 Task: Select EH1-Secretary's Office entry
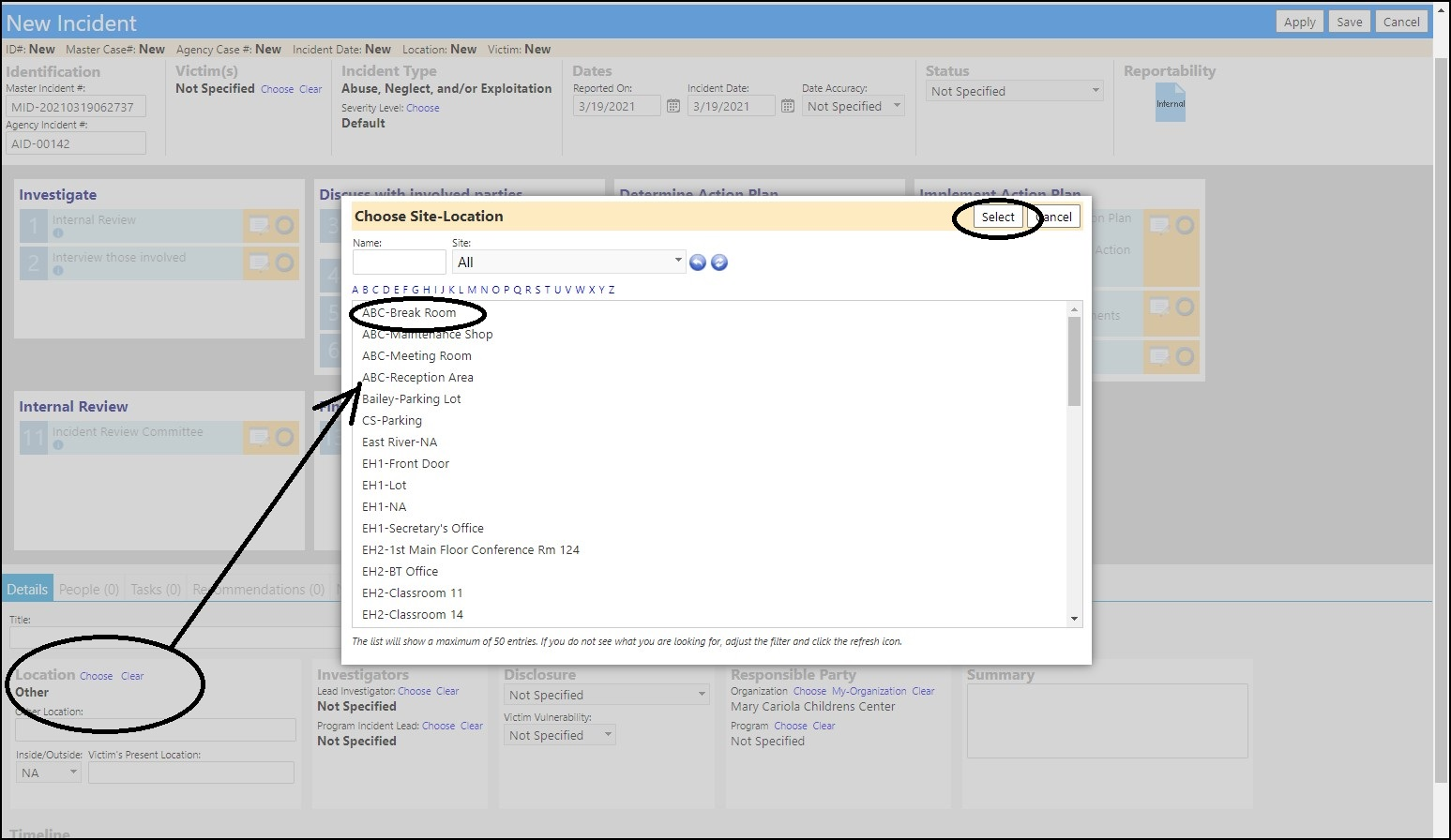[x=423, y=529]
